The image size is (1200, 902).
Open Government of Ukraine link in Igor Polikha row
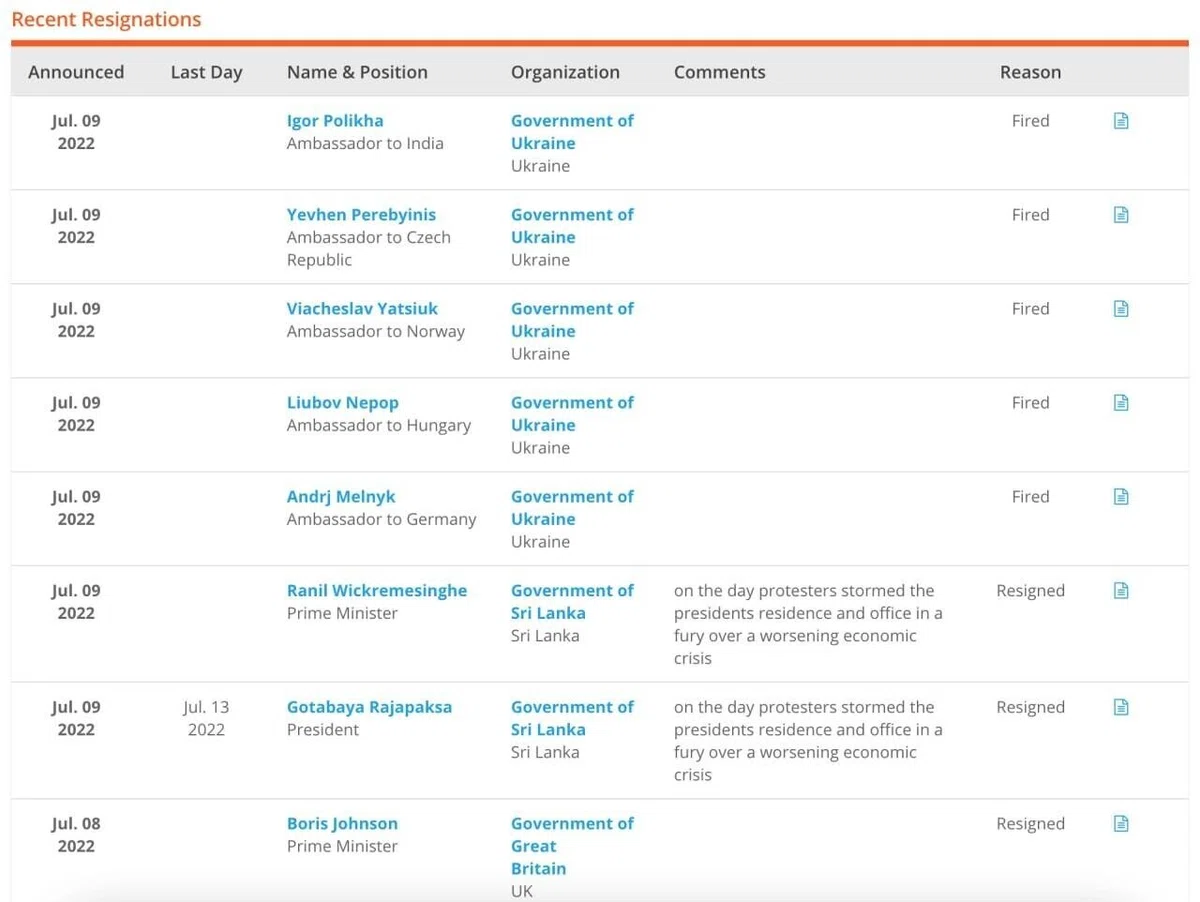pyautogui.click(x=572, y=132)
